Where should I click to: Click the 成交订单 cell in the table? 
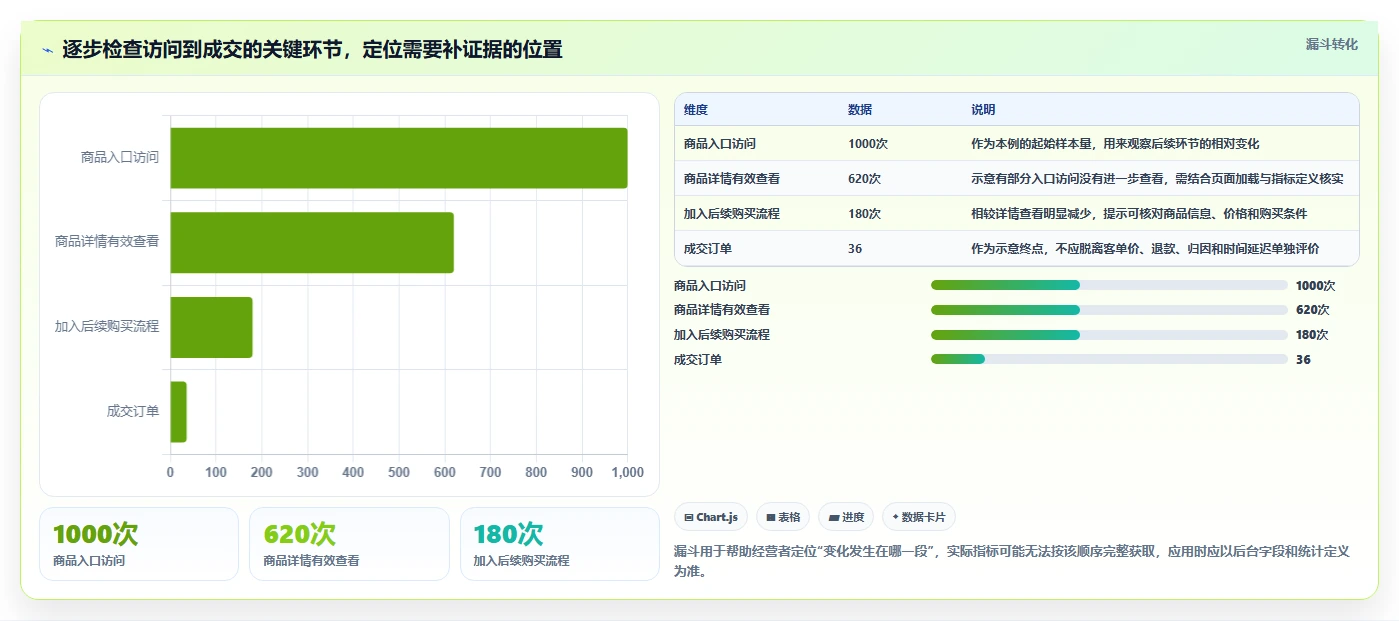pyautogui.click(x=708, y=249)
